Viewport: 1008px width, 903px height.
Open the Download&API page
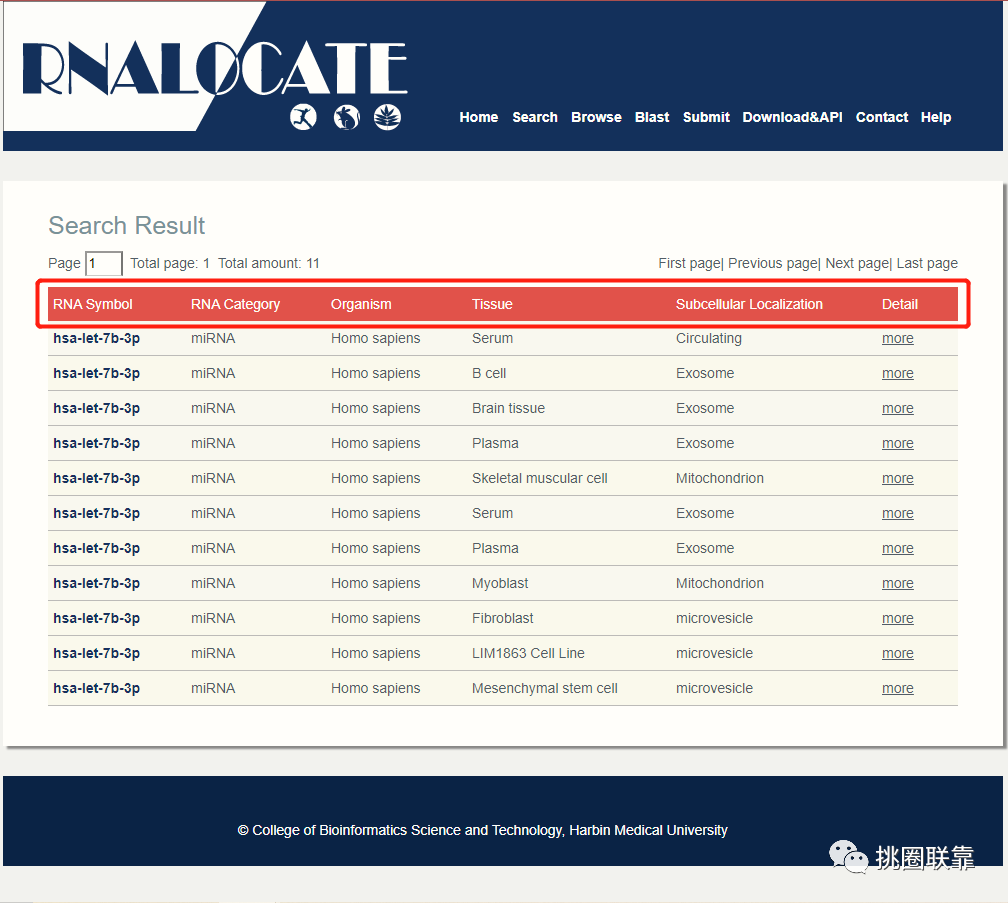793,117
